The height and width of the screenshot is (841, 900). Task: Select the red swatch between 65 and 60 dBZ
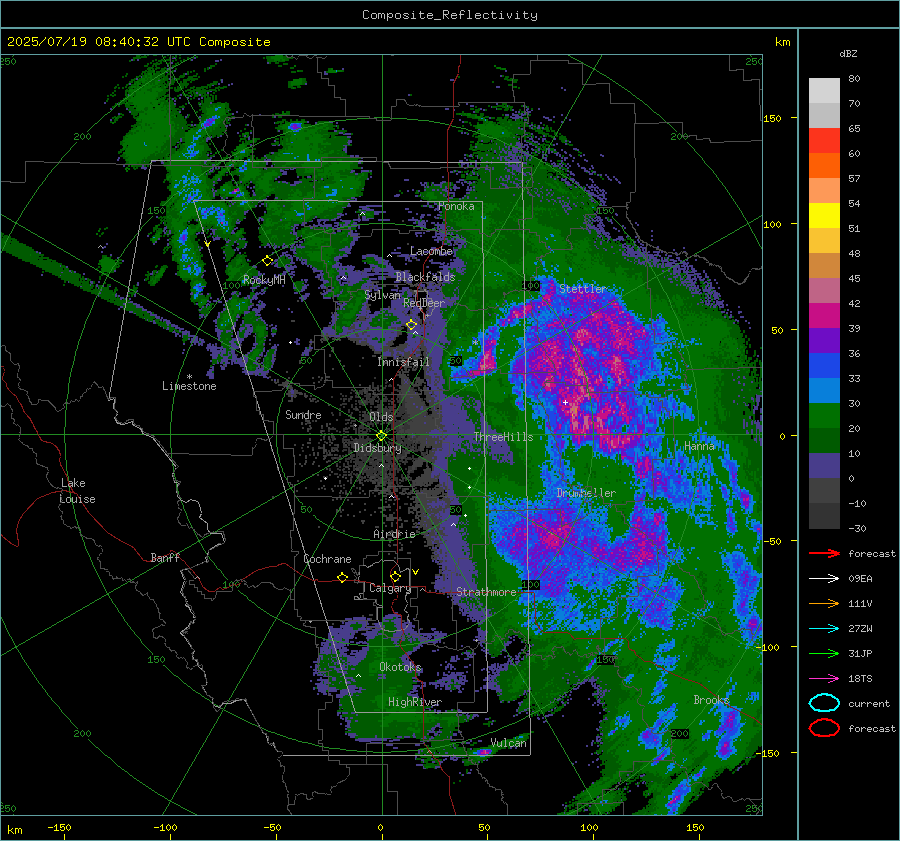[x=824, y=141]
